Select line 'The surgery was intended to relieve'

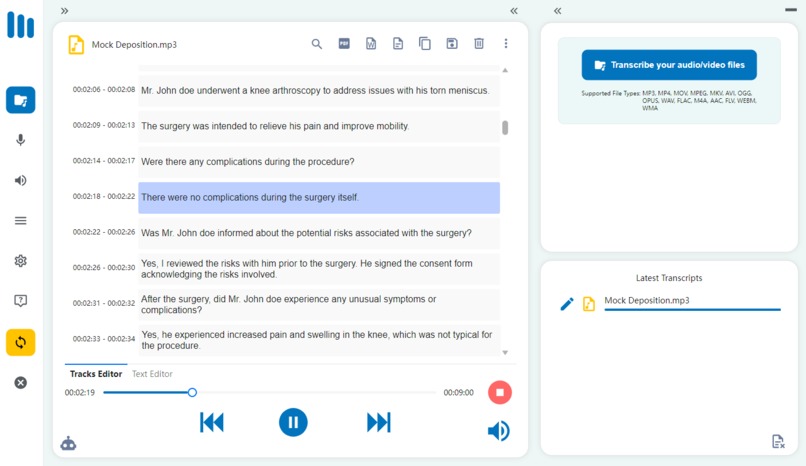[x=319, y=126]
